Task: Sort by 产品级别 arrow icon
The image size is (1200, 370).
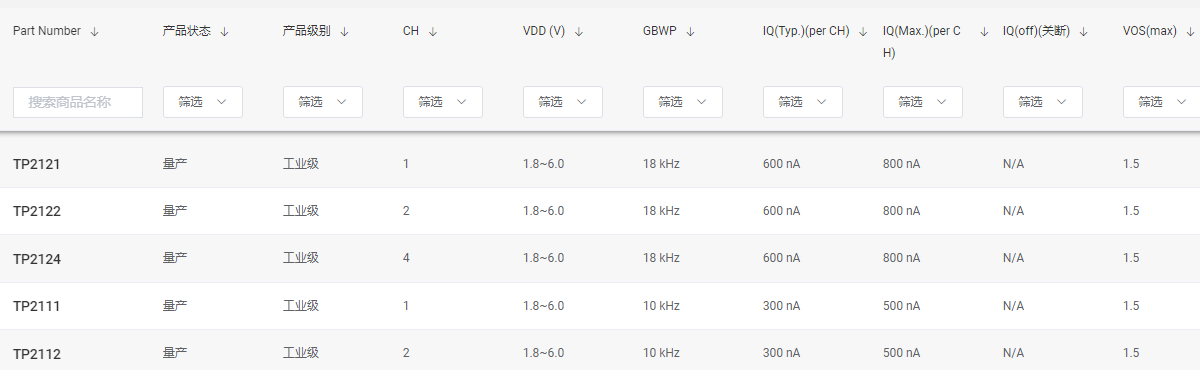Action: coord(345,31)
